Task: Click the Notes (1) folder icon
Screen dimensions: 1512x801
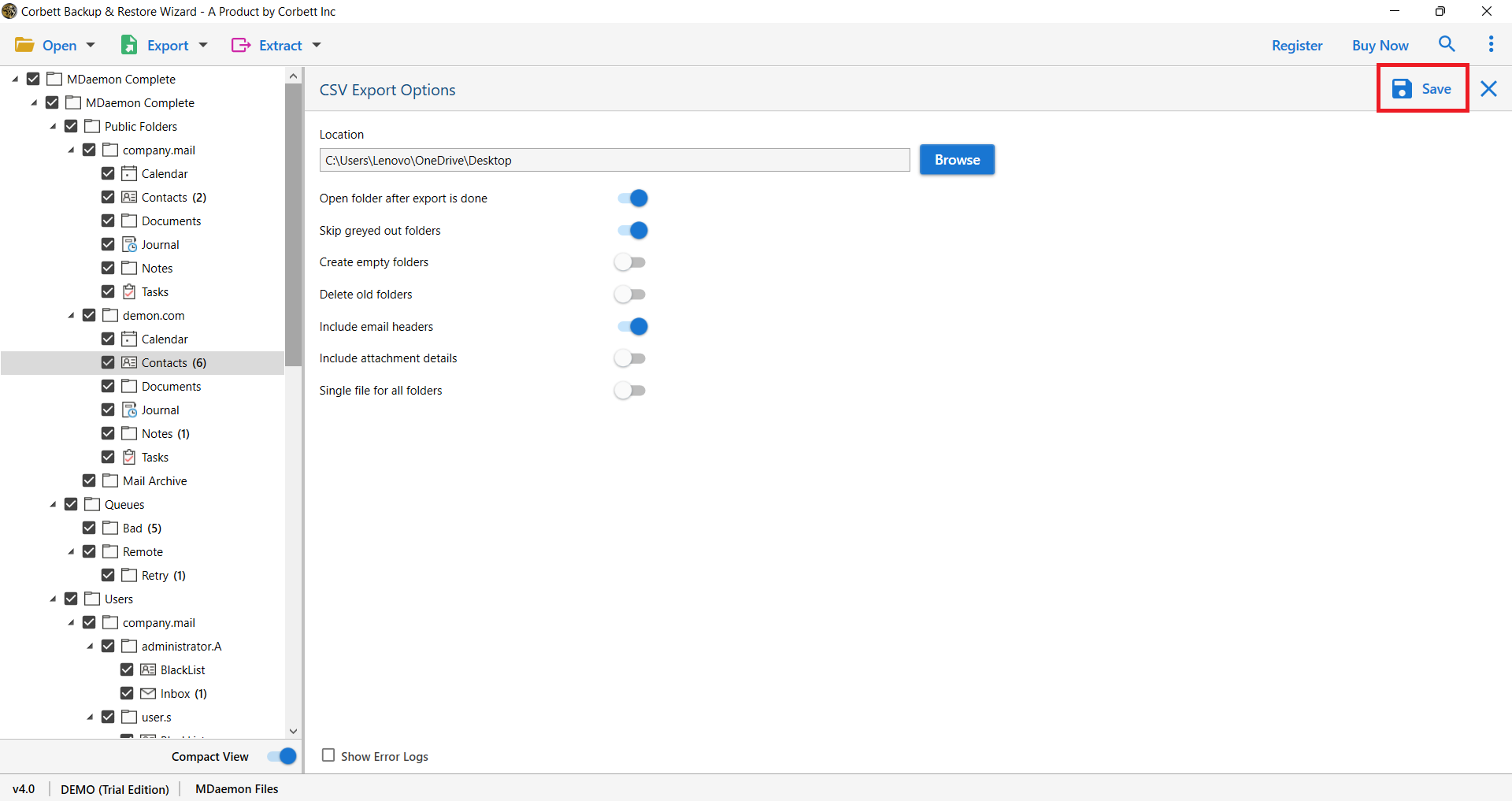Action: (x=129, y=433)
